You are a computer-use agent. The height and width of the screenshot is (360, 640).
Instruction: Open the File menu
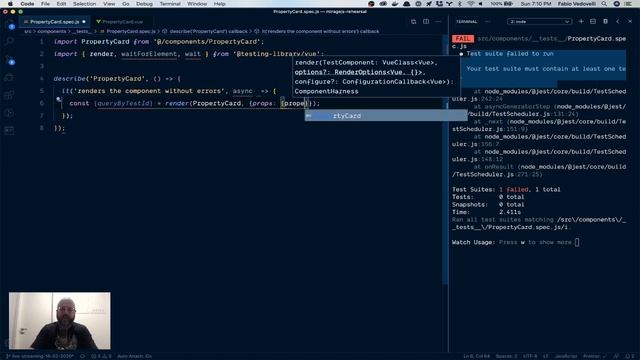[x=45, y=4]
